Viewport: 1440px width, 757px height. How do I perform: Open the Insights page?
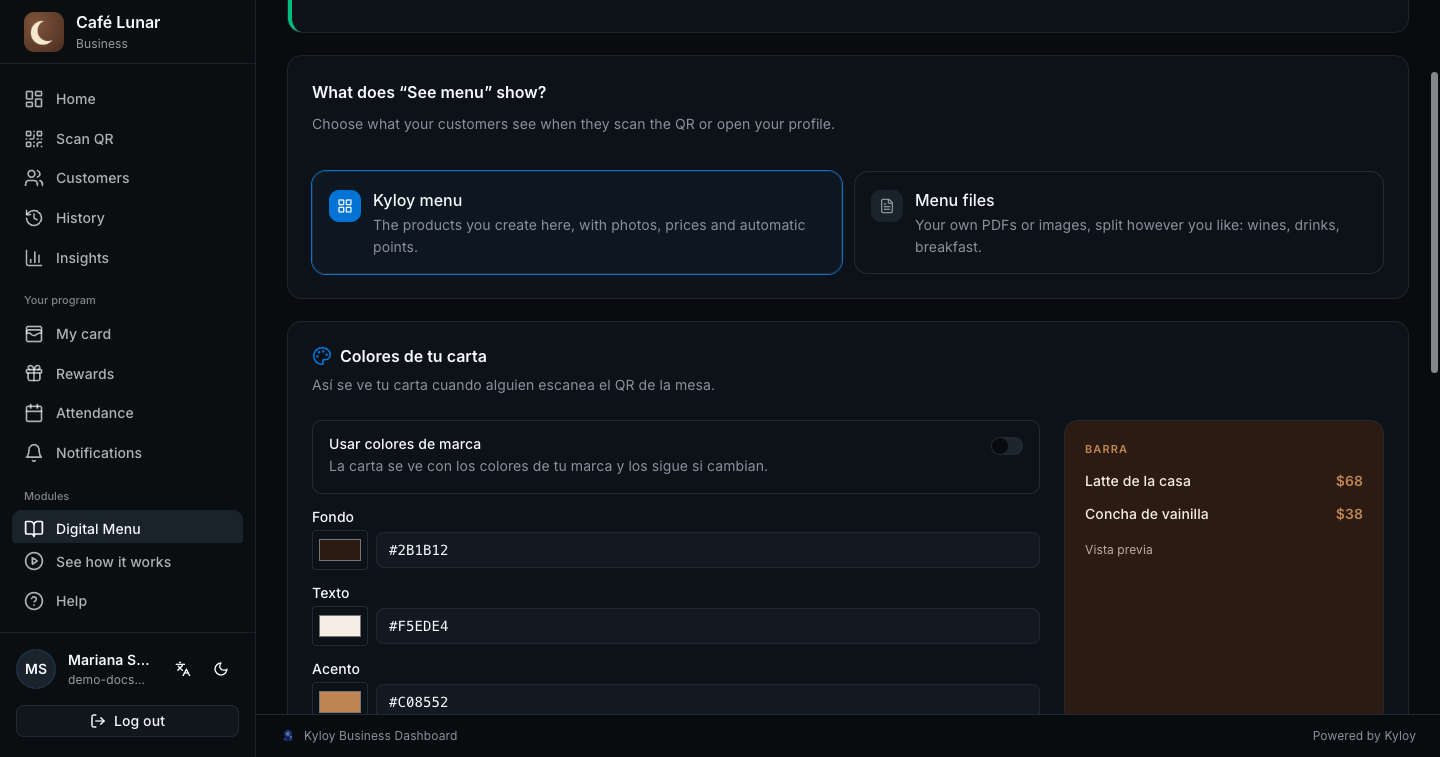point(127,258)
